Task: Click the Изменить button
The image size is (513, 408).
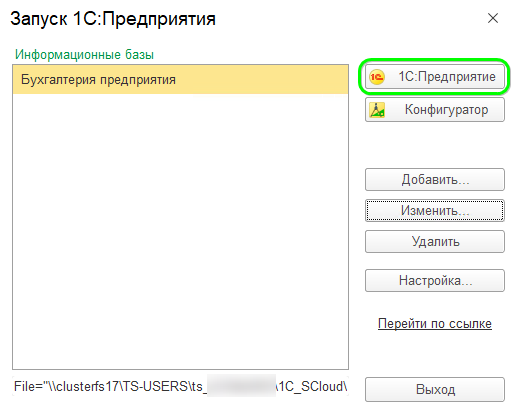Action: [435, 210]
